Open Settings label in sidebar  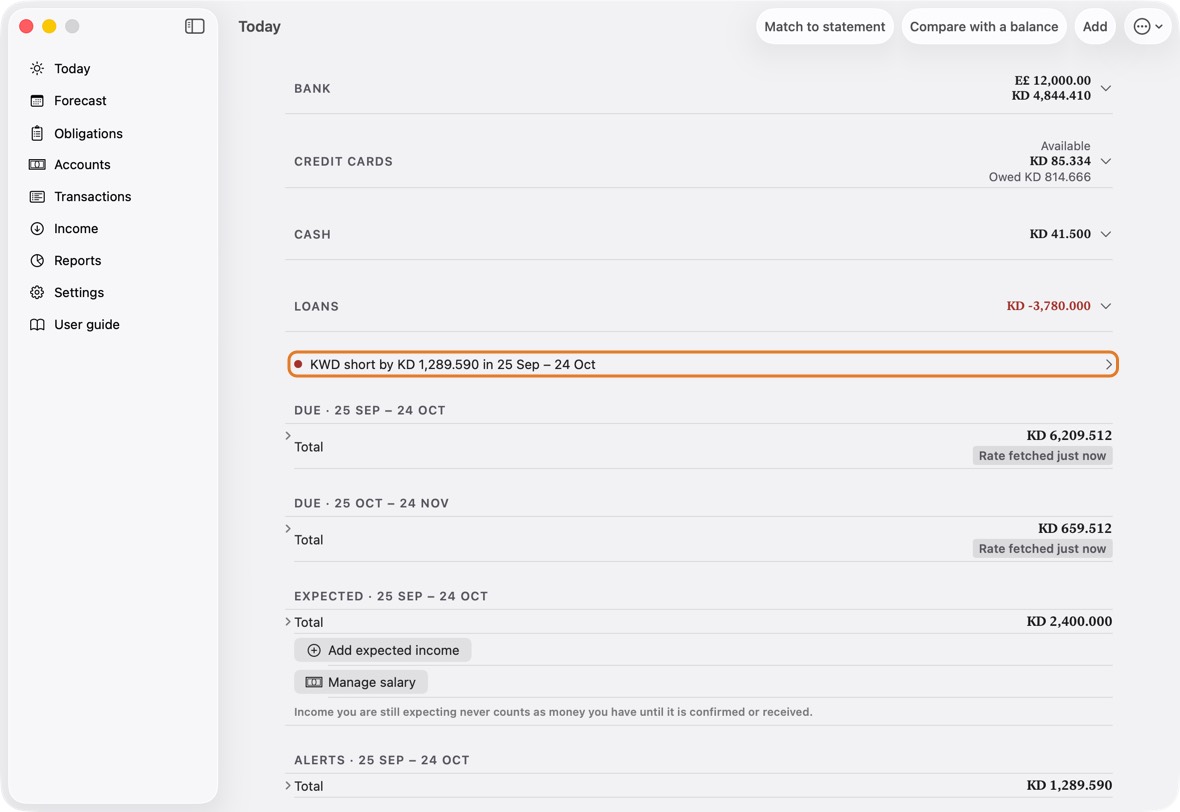click(79, 293)
